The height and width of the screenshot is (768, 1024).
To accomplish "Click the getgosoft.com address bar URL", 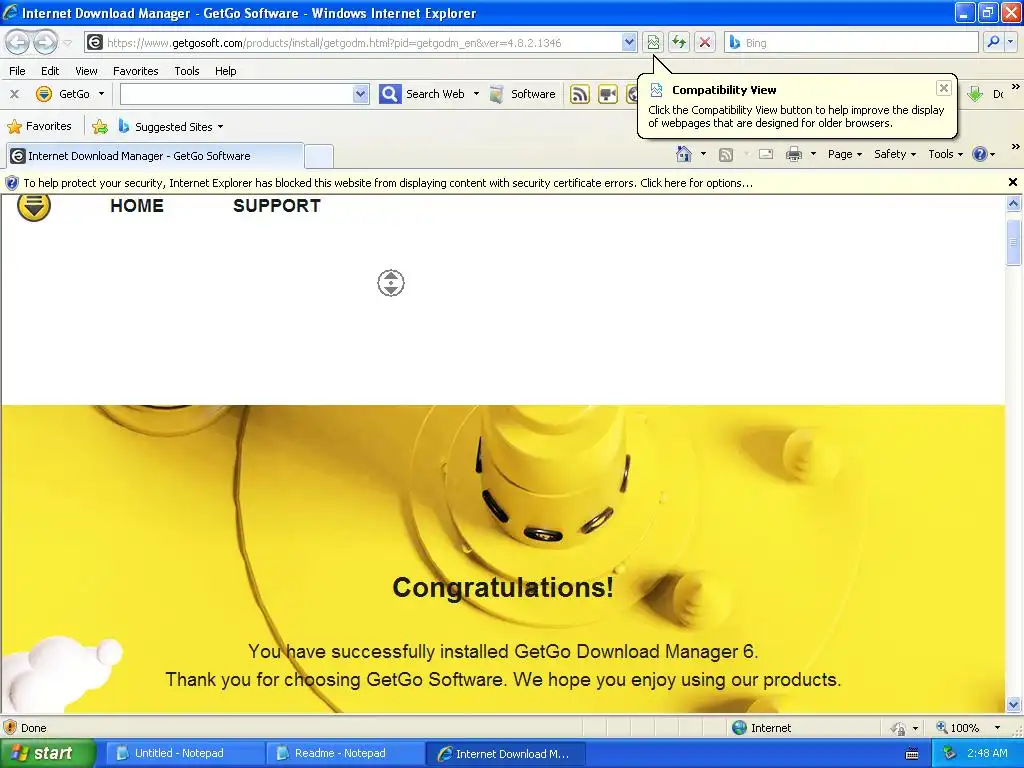I will coord(334,43).
